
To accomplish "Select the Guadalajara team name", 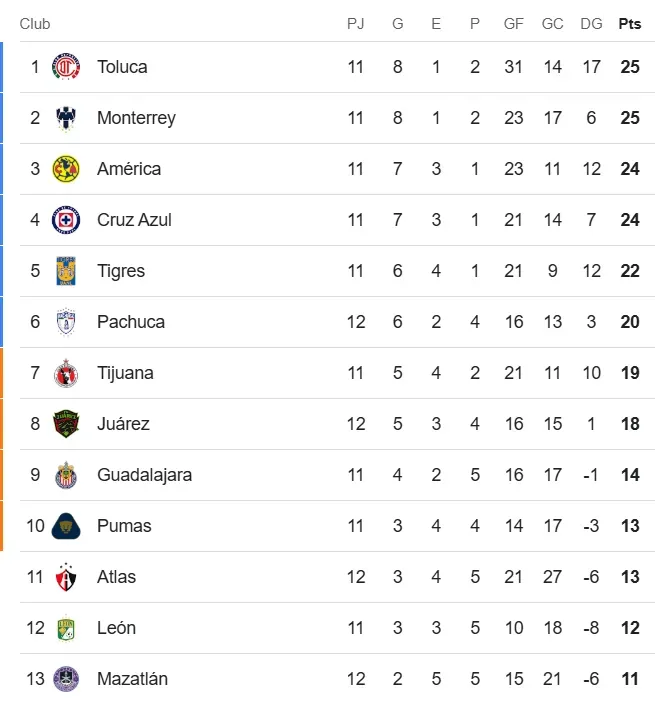I will pos(144,475).
